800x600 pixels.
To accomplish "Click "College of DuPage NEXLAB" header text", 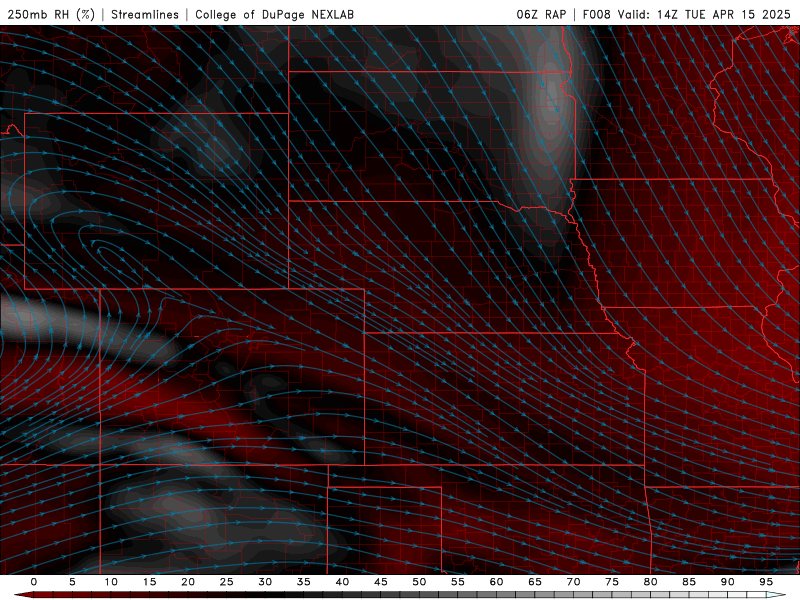I will click(x=274, y=14).
